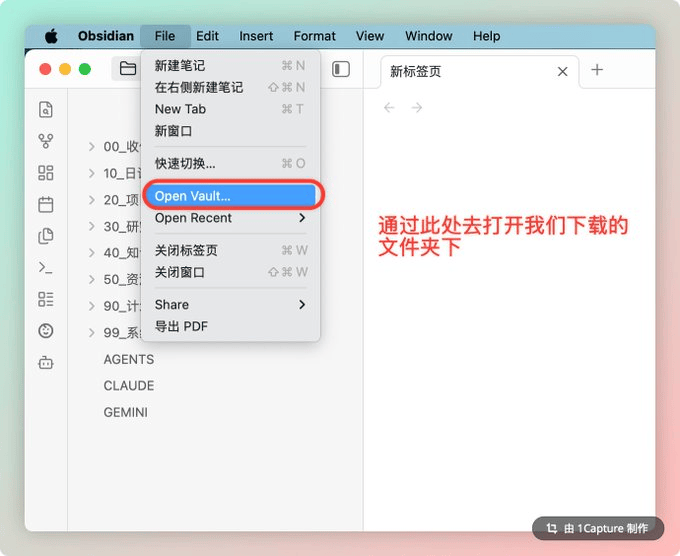Expand the 00_ folder in file tree
The width and height of the screenshot is (680, 556).
coord(91,146)
